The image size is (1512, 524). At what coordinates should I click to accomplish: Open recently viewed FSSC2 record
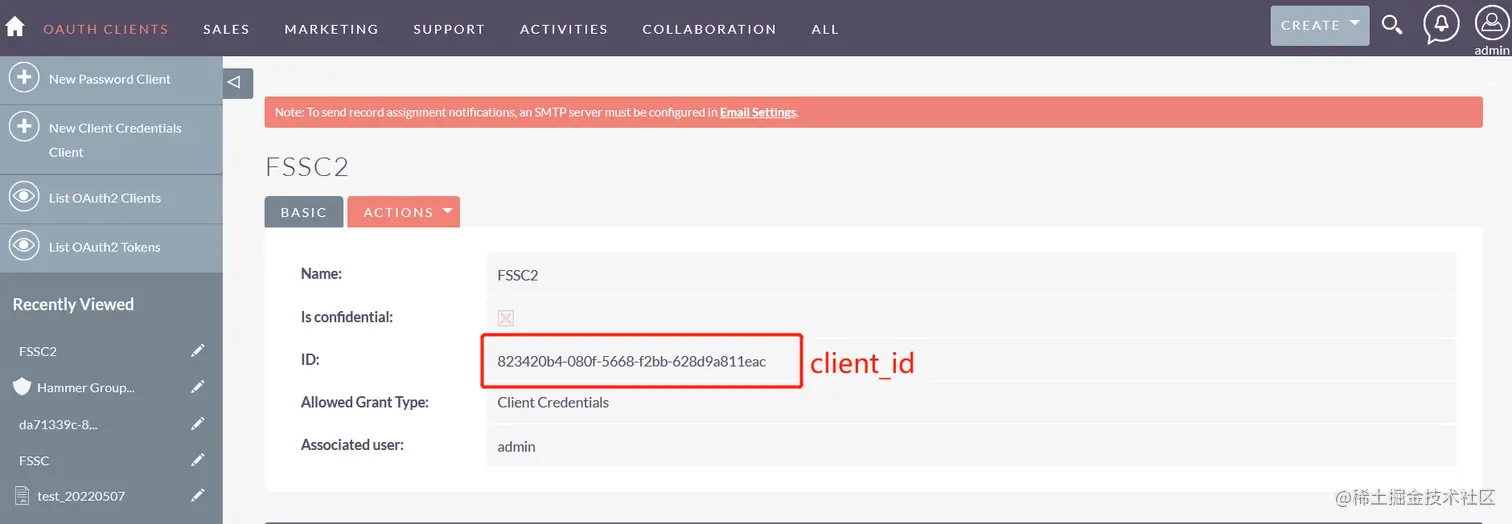click(x=38, y=352)
